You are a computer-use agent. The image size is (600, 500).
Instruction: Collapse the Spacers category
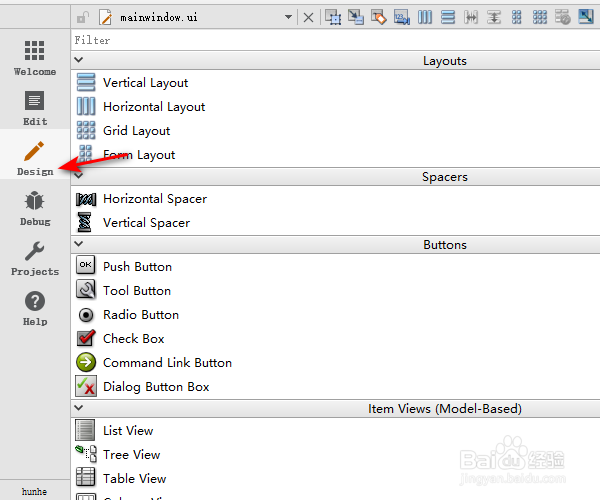tap(78, 176)
